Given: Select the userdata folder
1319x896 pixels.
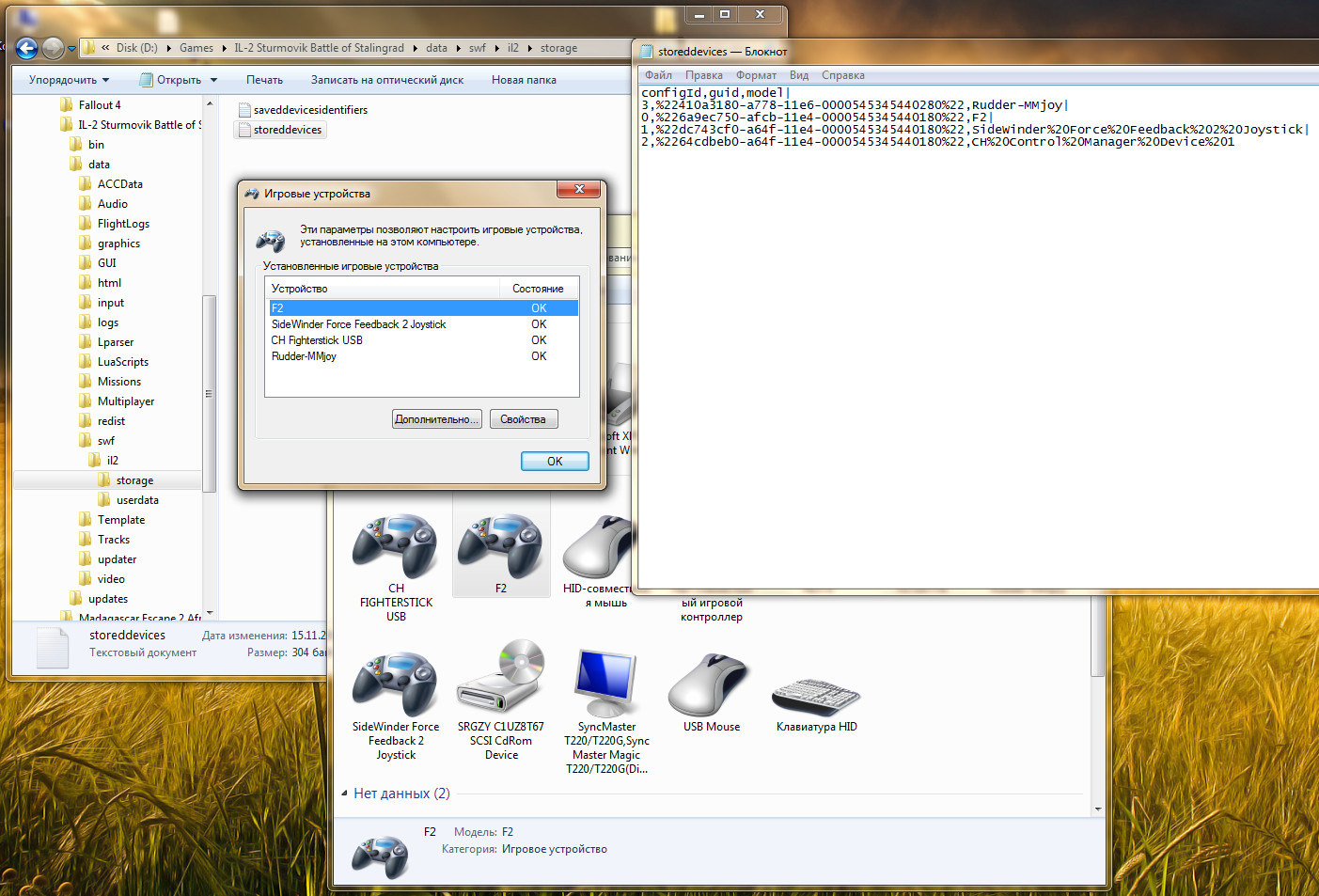Looking at the screenshot, I should [128, 500].
